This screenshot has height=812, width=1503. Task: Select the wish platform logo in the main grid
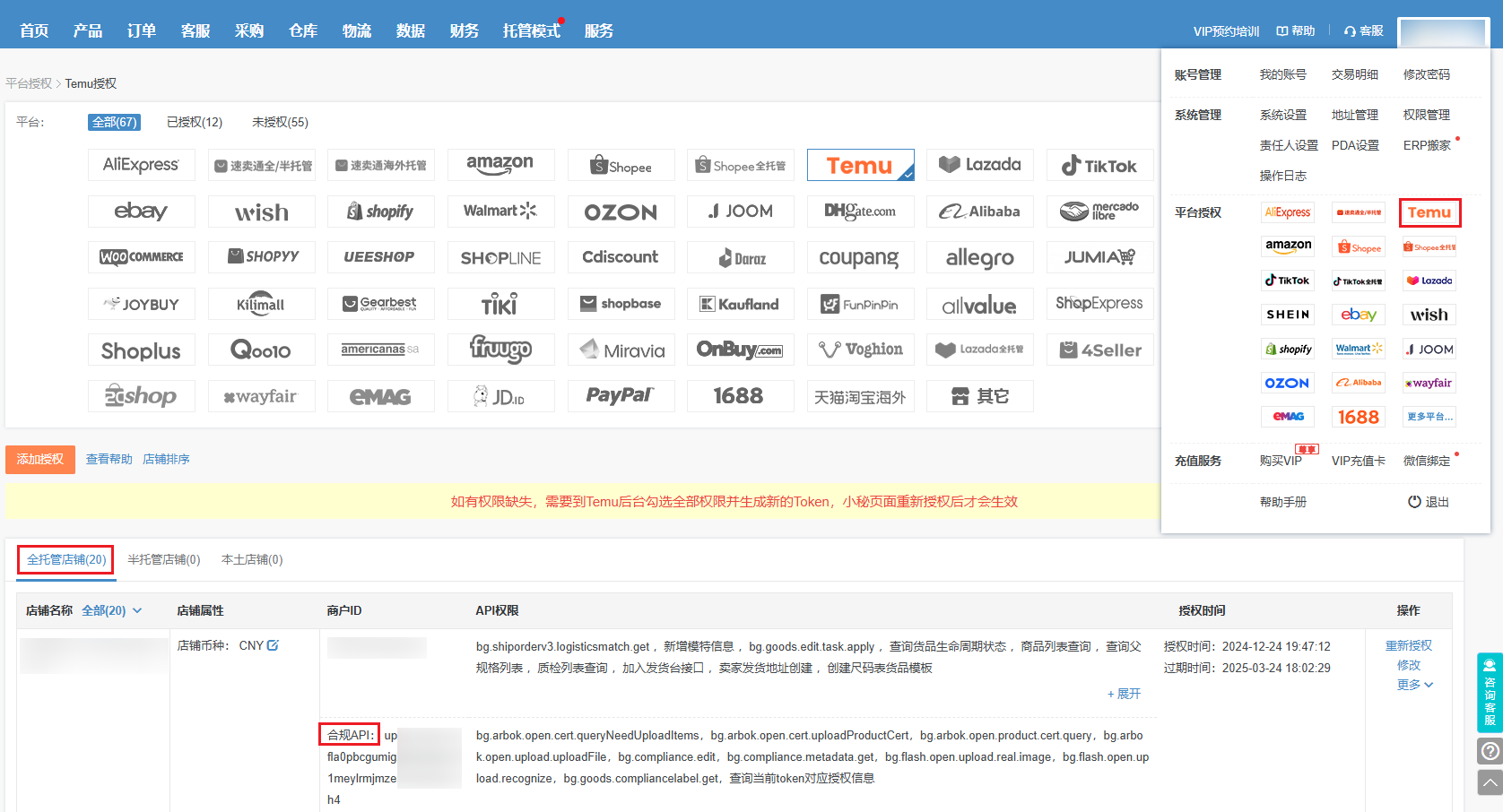[262, 212]
